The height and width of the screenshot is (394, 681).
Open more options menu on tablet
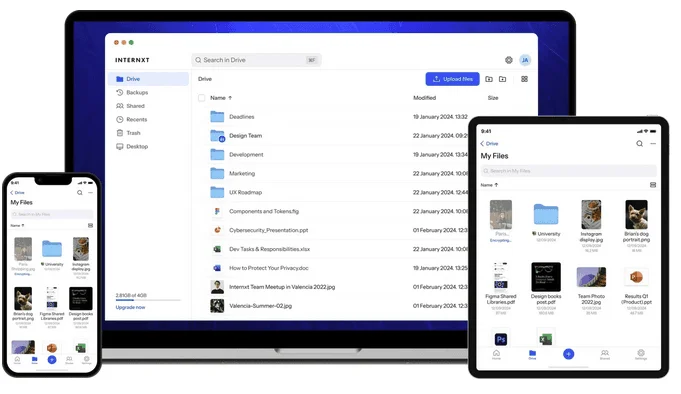(653, 143)
